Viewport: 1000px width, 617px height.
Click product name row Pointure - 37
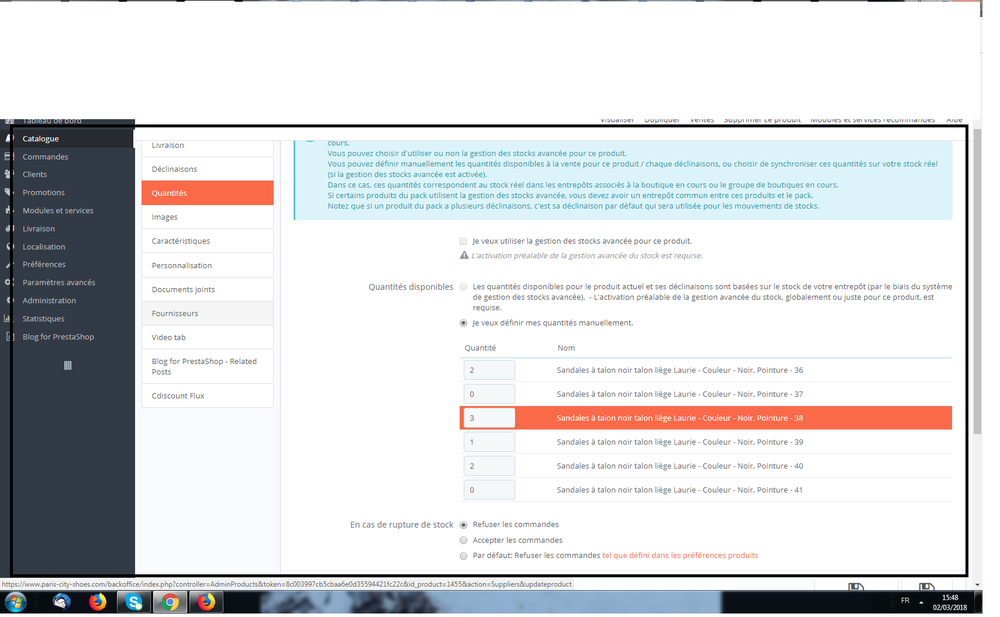(680, 394)
